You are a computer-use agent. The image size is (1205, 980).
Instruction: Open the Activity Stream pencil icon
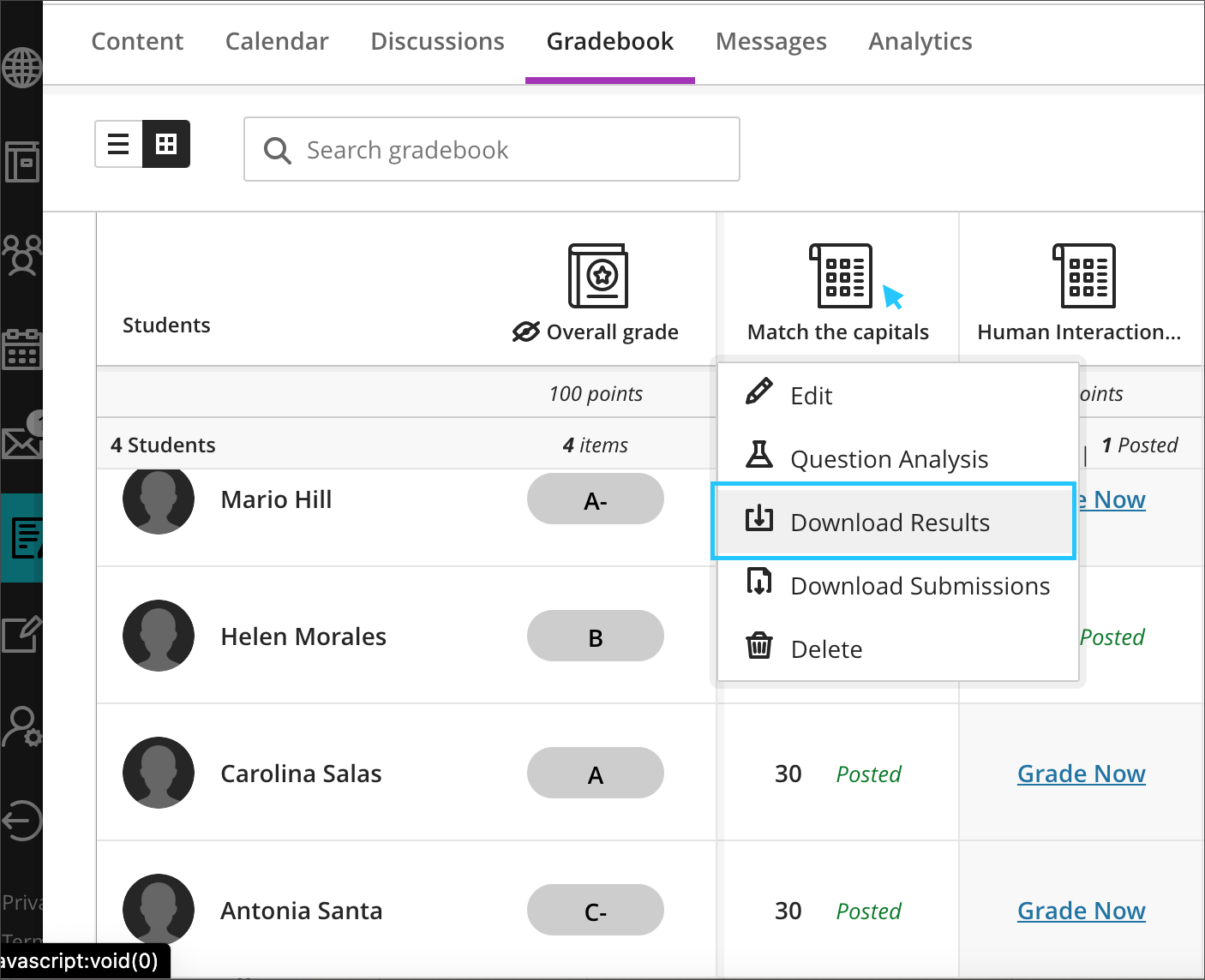pyautogui.click(x=21, y=634)
